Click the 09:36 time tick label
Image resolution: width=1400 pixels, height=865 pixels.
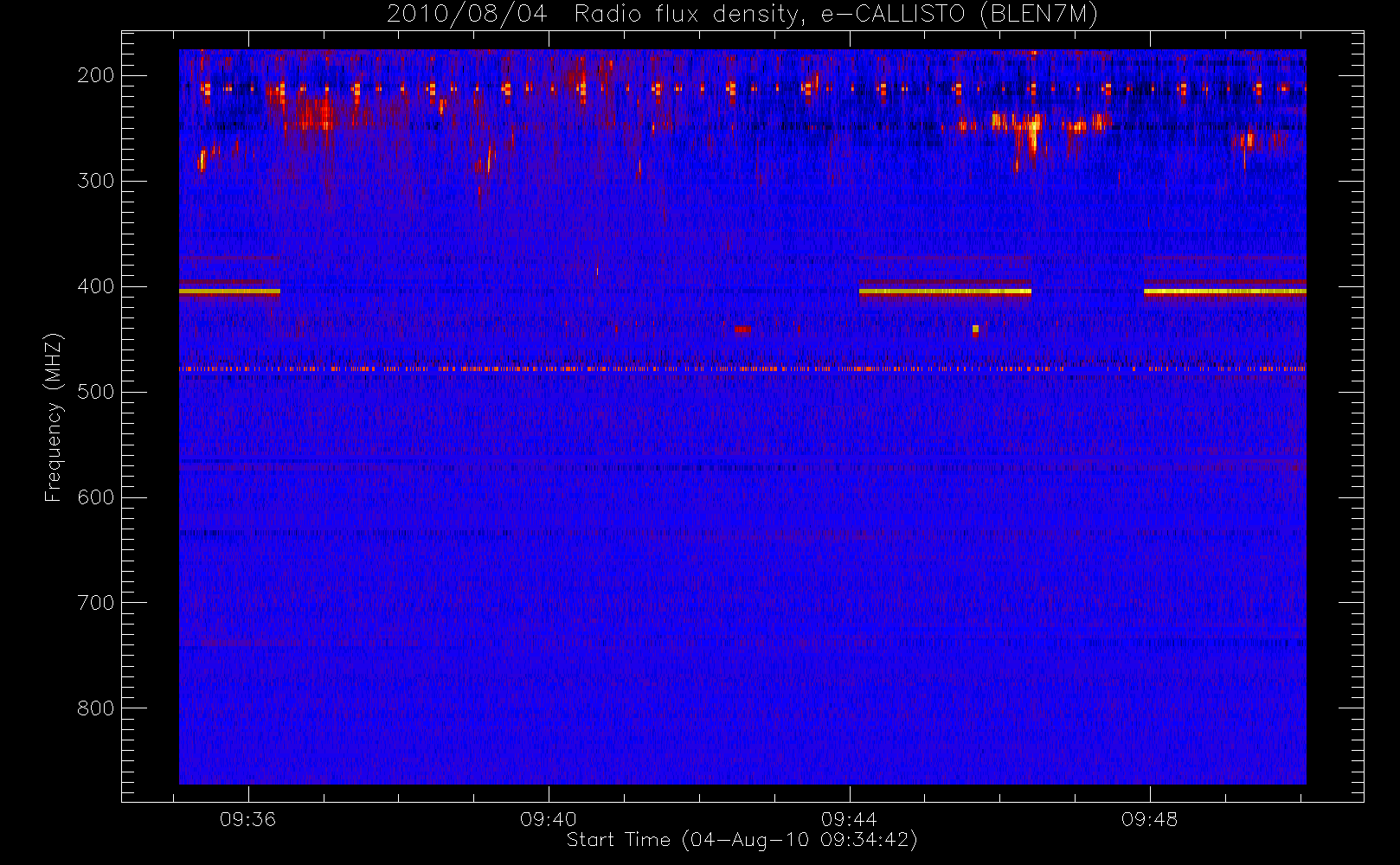(x=247, y=819)
